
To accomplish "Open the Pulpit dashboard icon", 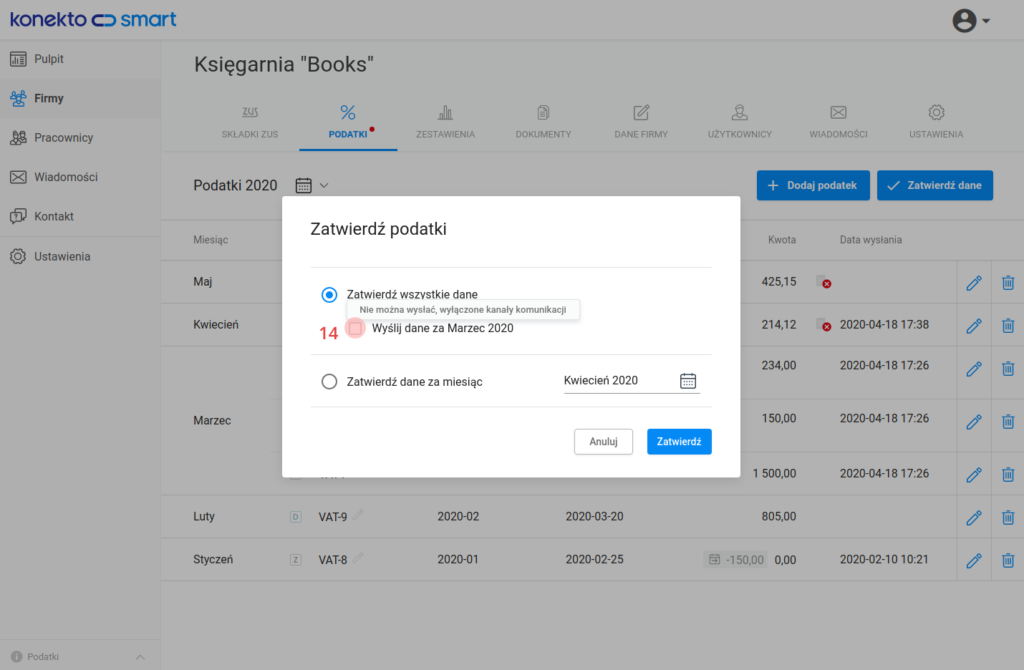I will pyautogui.click(x=18, y=59).
